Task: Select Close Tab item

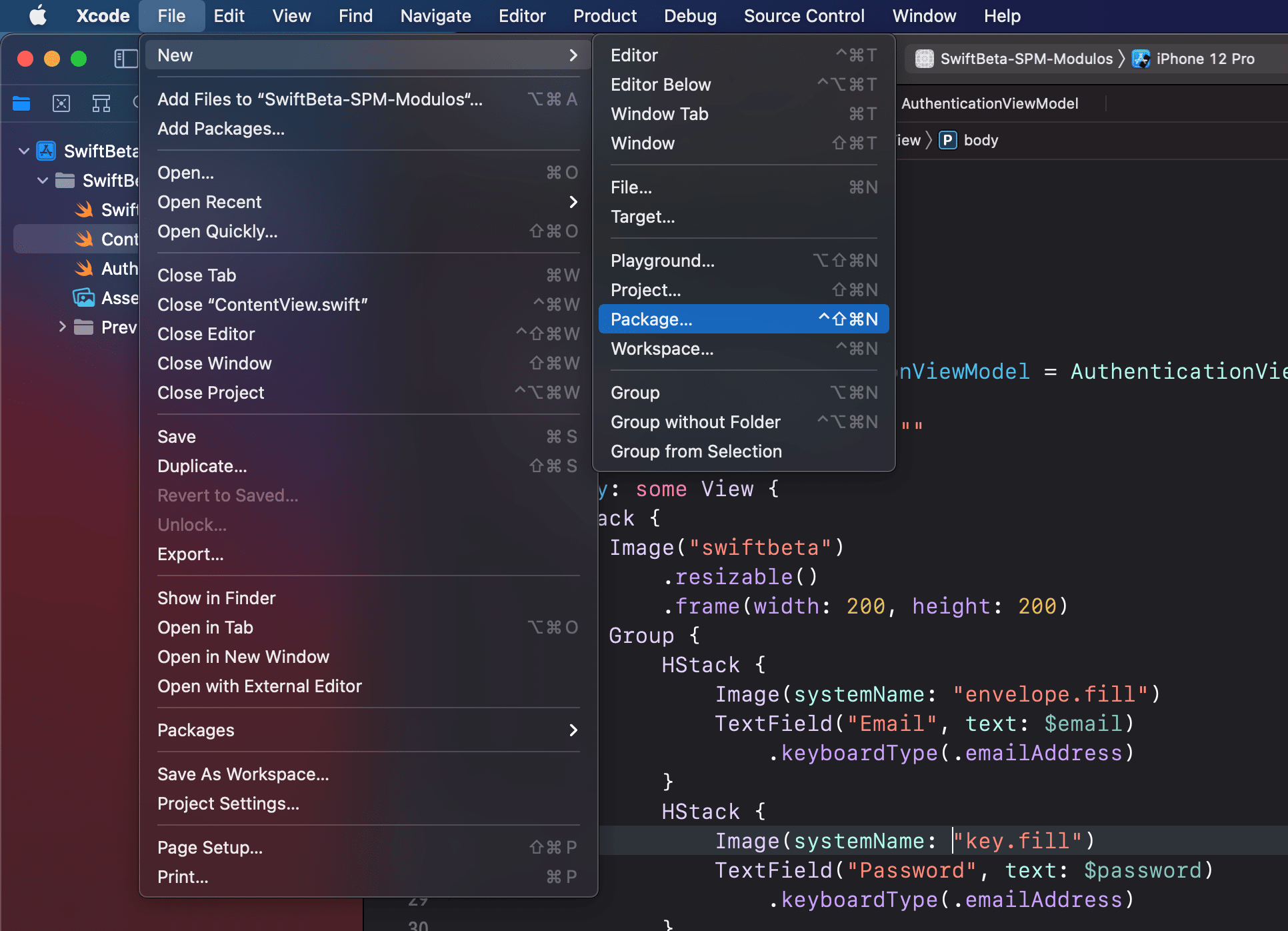Action: tap(369, 275)
